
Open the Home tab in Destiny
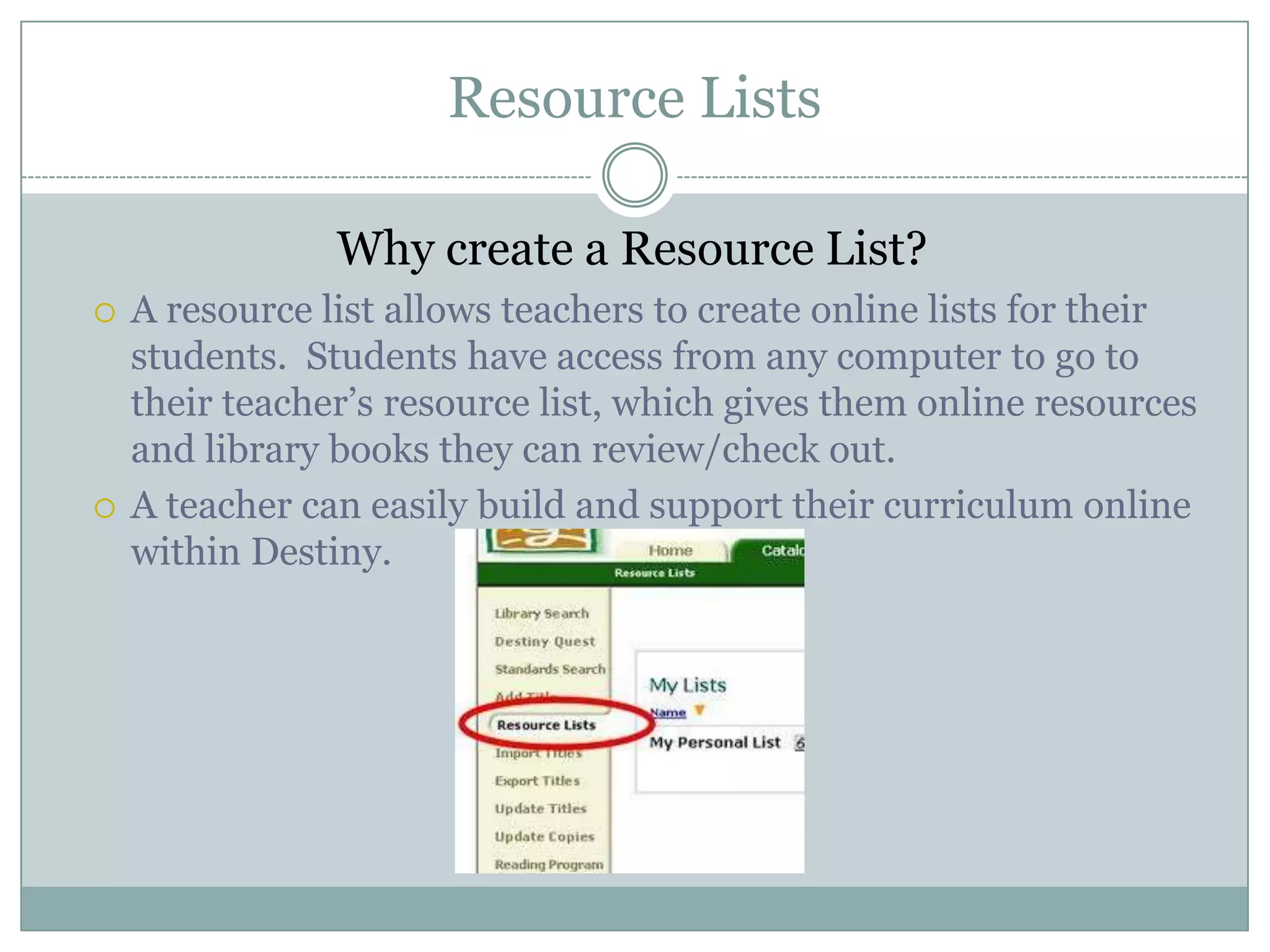pos(670,550)
